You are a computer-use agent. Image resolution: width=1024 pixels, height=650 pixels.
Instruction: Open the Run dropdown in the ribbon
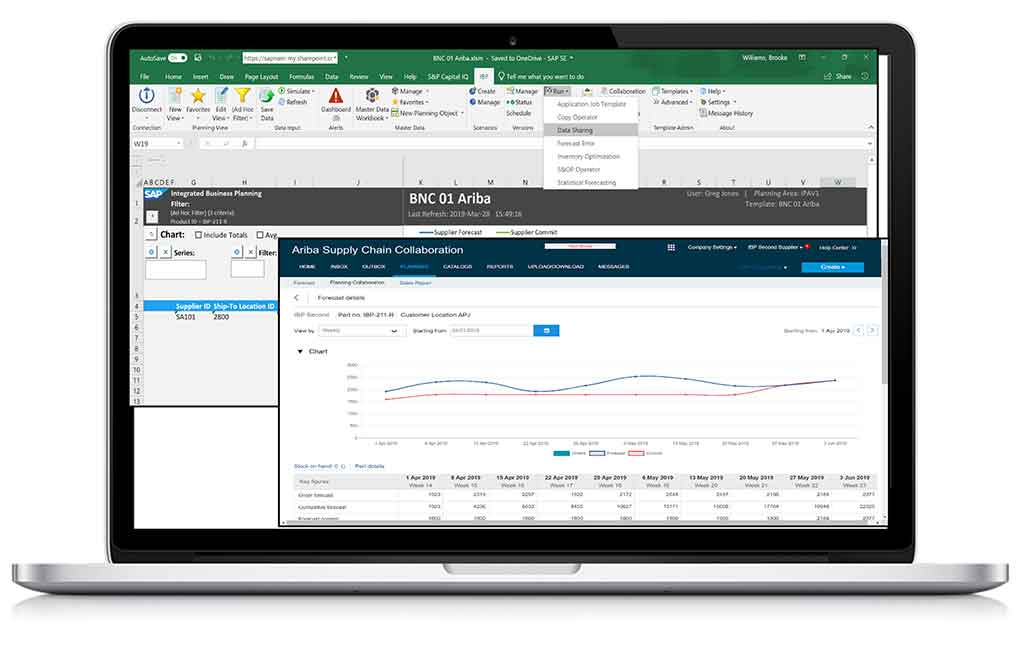pyautogui.click(x=557, y=91)
